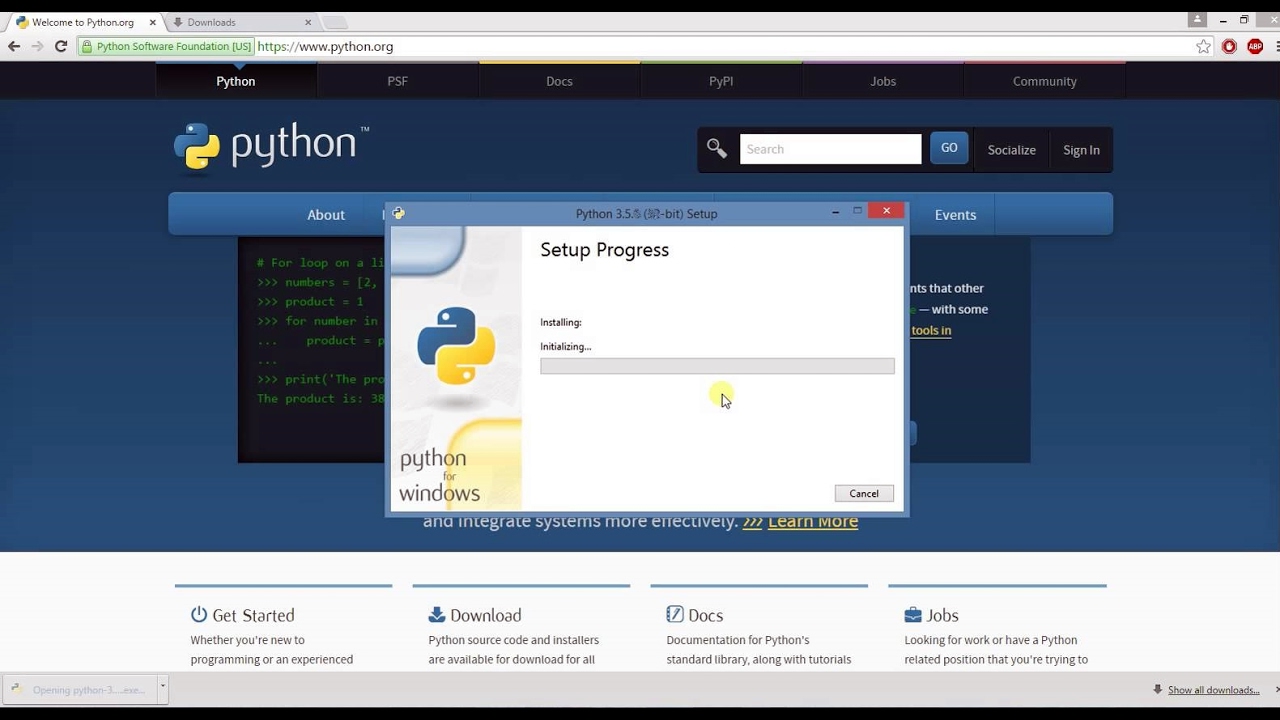Minimize the Python Setup dialog
Image resolution: width=1280 pixels, height=720 pixels.
[835, 212]
